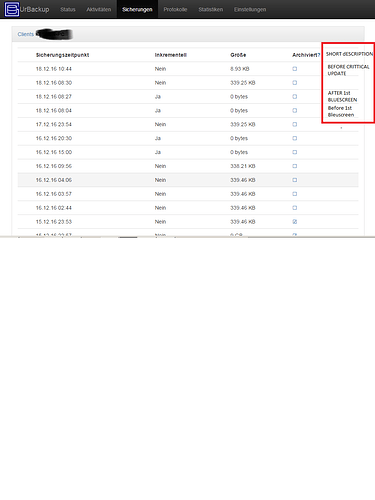The height and width of the screenshot is (500, 375).
Task: Click 'Nein' in the 16.12.16 02:44 row
Action: tap(160, 208)
